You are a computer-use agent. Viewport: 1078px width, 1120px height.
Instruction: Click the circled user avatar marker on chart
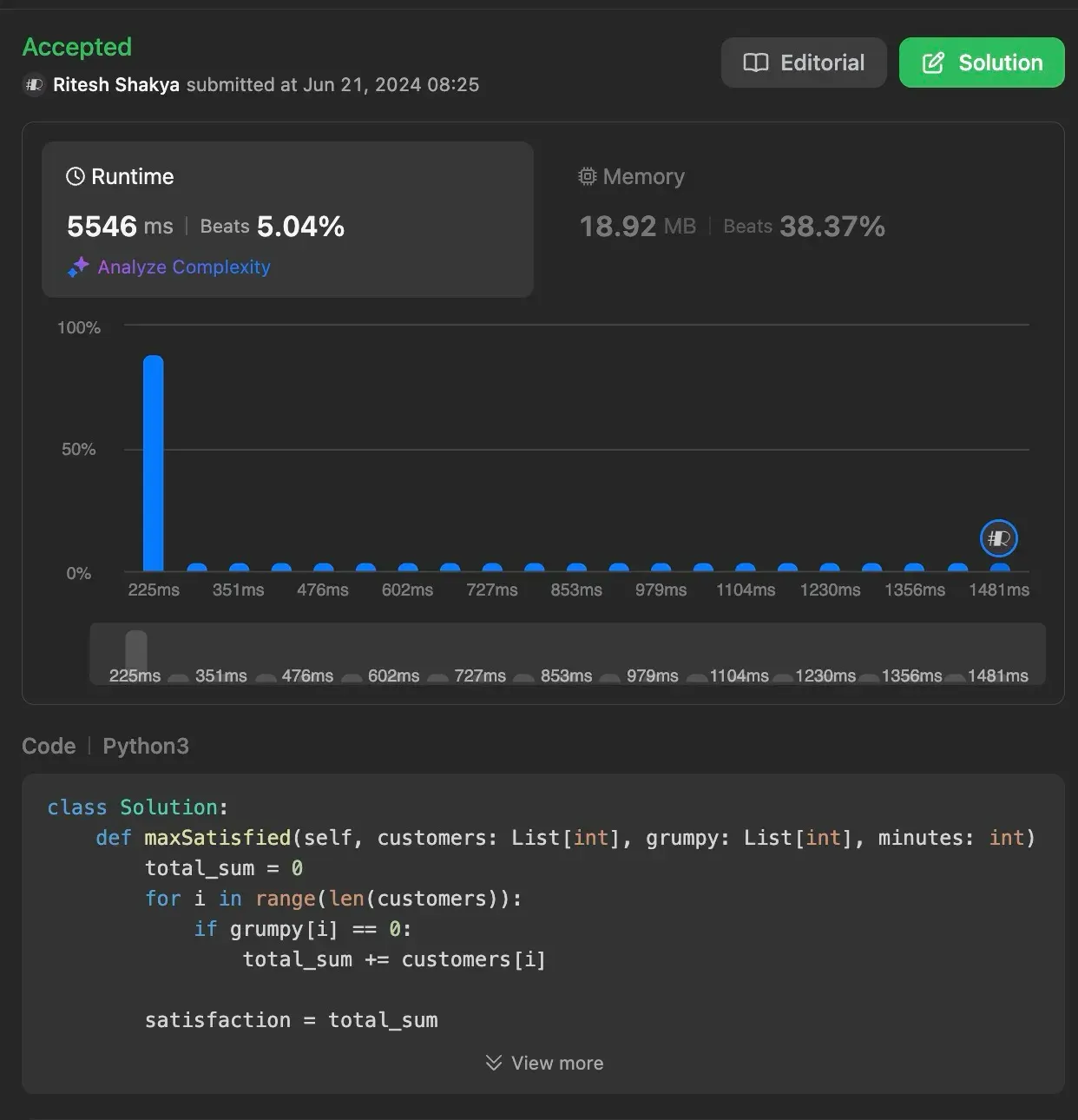pos(998,538)
